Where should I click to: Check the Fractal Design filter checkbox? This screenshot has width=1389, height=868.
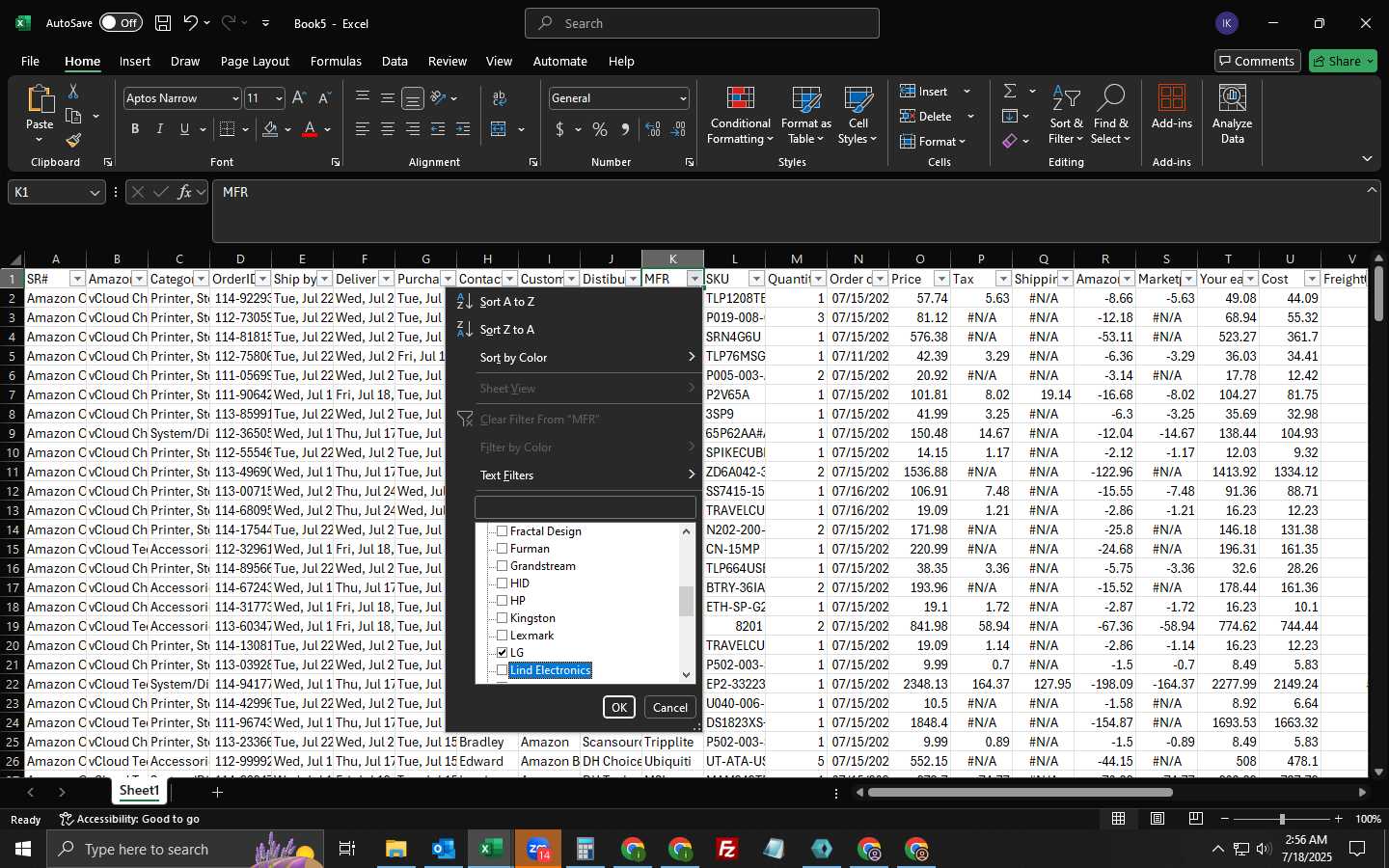(x=502, y=531)
